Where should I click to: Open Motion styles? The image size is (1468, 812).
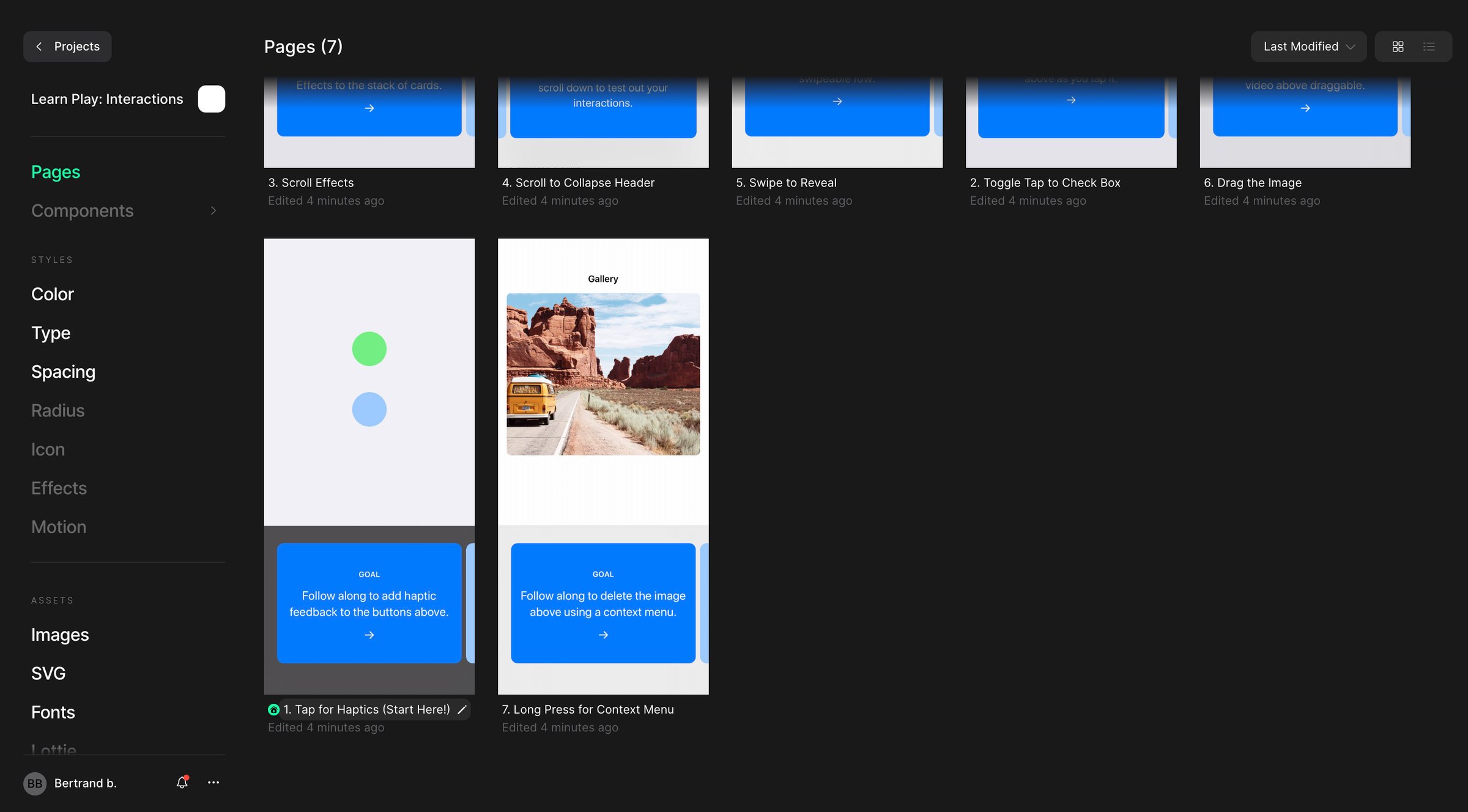click(59, 527)
